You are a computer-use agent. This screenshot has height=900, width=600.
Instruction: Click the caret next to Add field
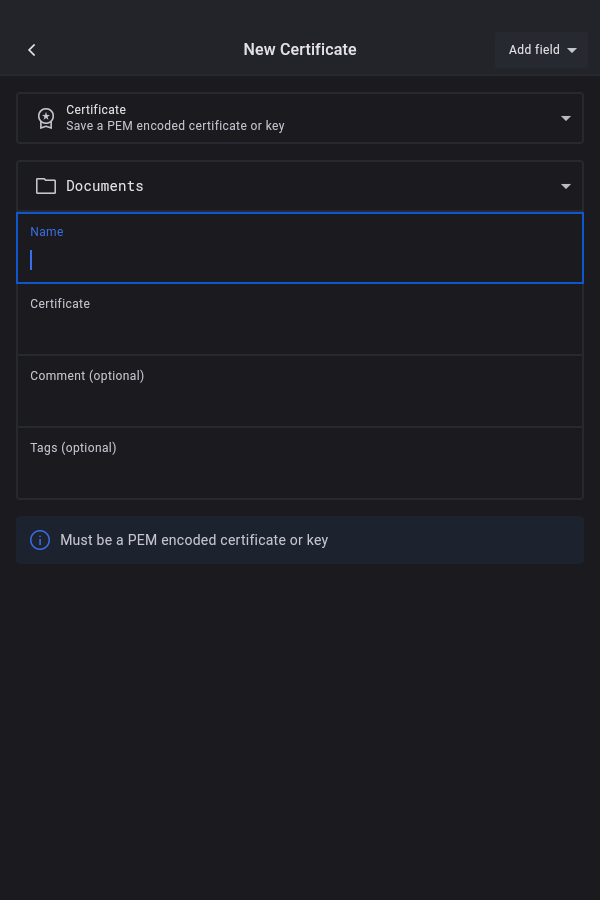point(572,50)
